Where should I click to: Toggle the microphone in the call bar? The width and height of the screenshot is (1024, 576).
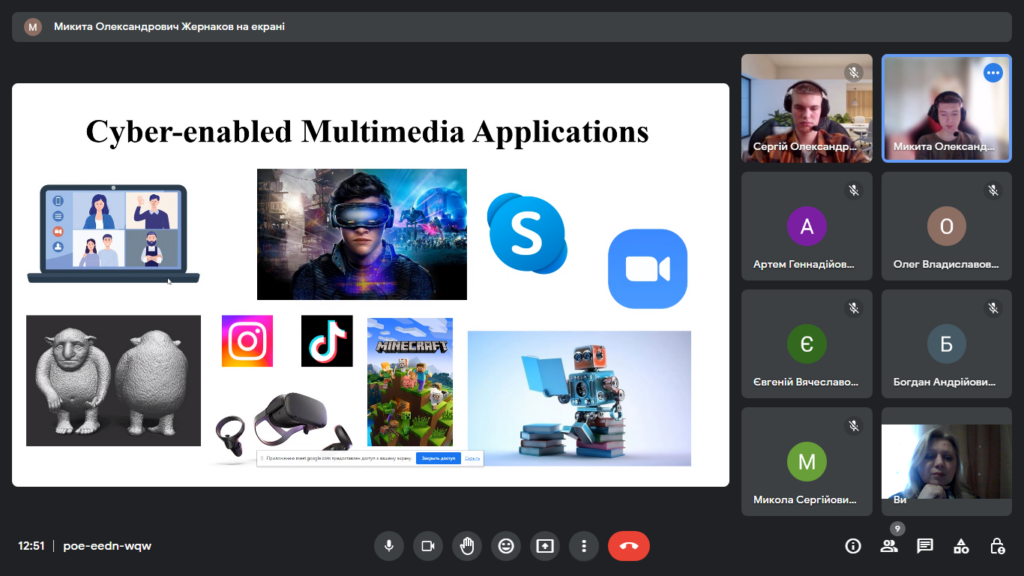pyautogui.click(x=389, y=546)
